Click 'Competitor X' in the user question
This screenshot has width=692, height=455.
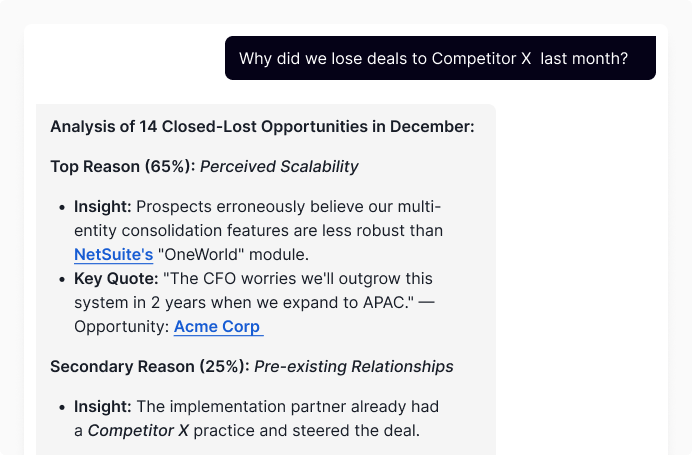[x=481, y=59]
